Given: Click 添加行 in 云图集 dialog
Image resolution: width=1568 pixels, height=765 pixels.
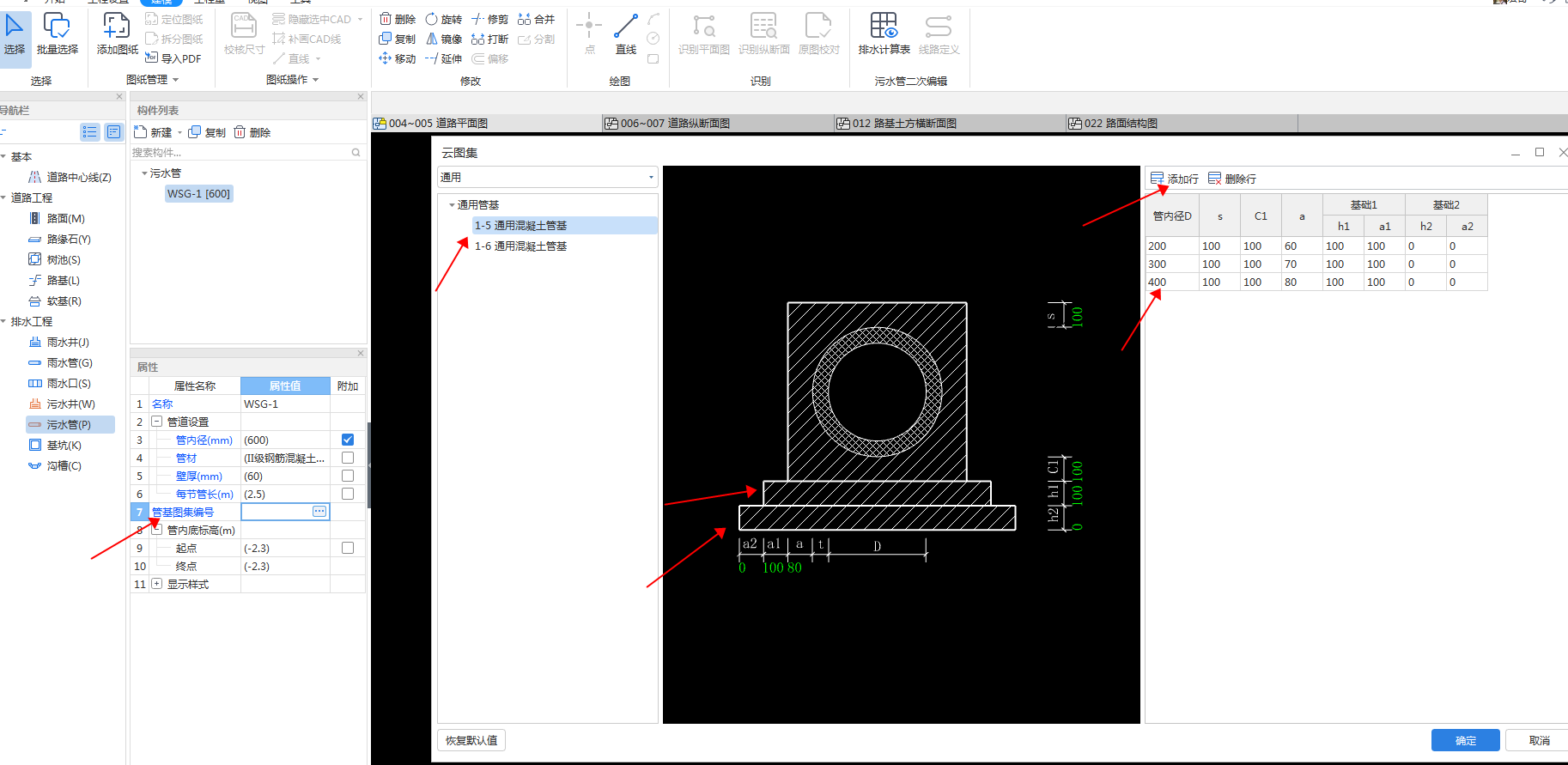Looking at the screenshot, I should pyautogui.click(x=1174, y=179).
